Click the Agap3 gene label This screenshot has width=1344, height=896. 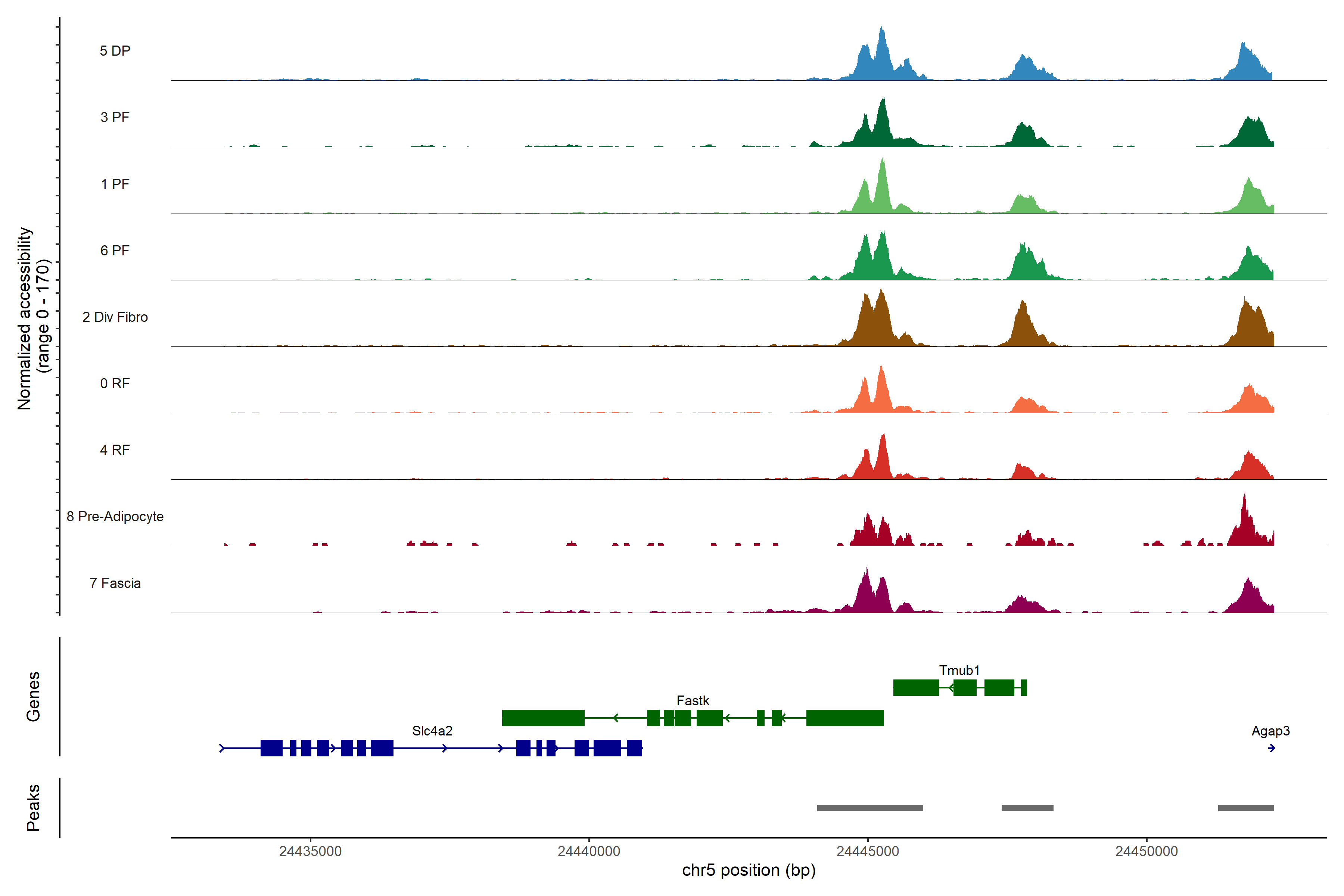(x=1270, y=730)
